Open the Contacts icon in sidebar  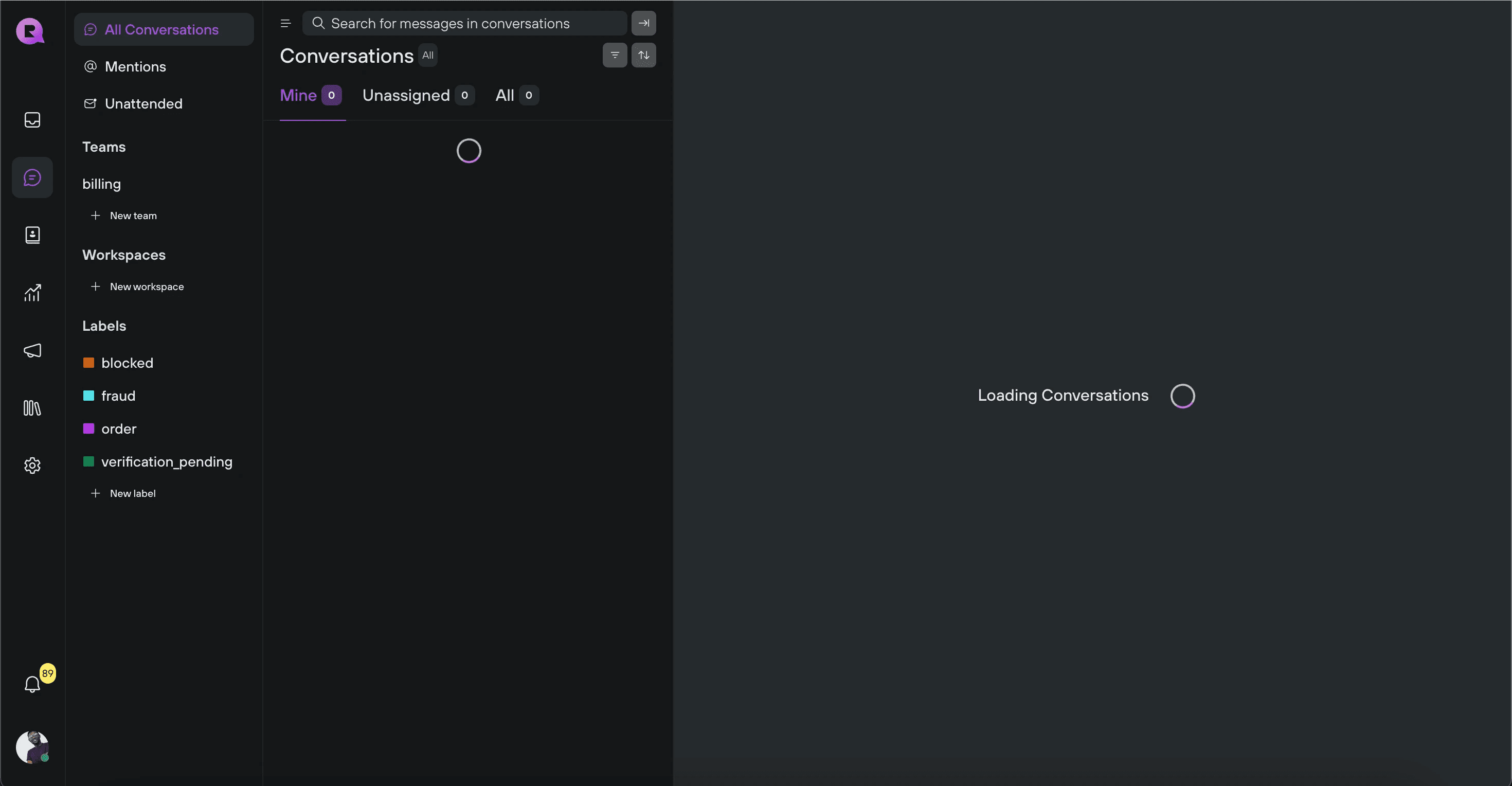pyautogui.click(x=32, y=235)
